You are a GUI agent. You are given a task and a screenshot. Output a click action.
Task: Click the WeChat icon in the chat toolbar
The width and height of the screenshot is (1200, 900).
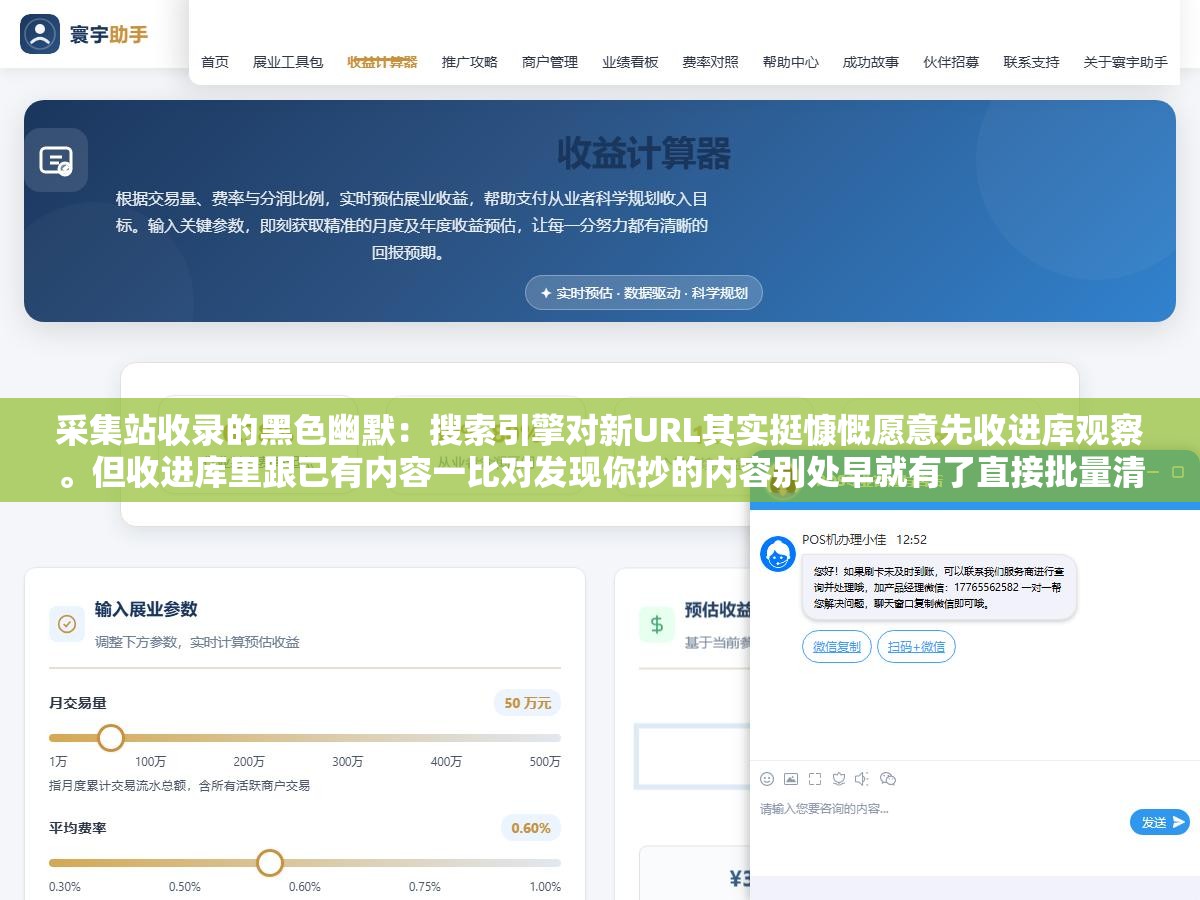pos(888,779)
